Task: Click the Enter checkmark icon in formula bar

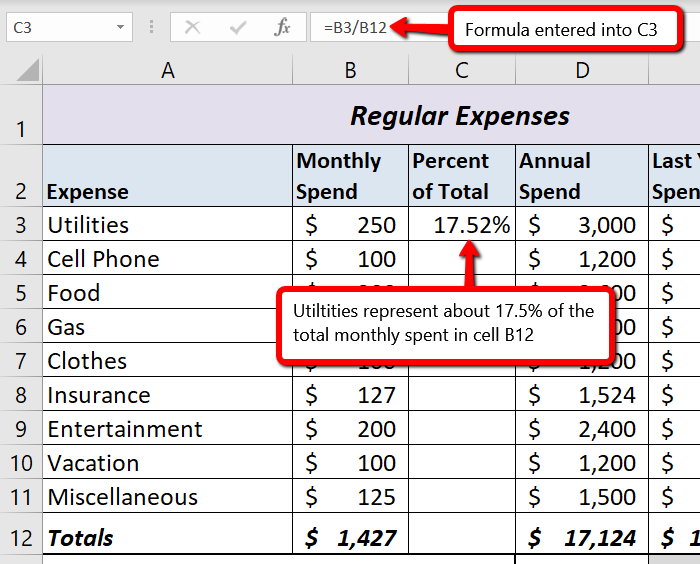Action: pos(238,28)
